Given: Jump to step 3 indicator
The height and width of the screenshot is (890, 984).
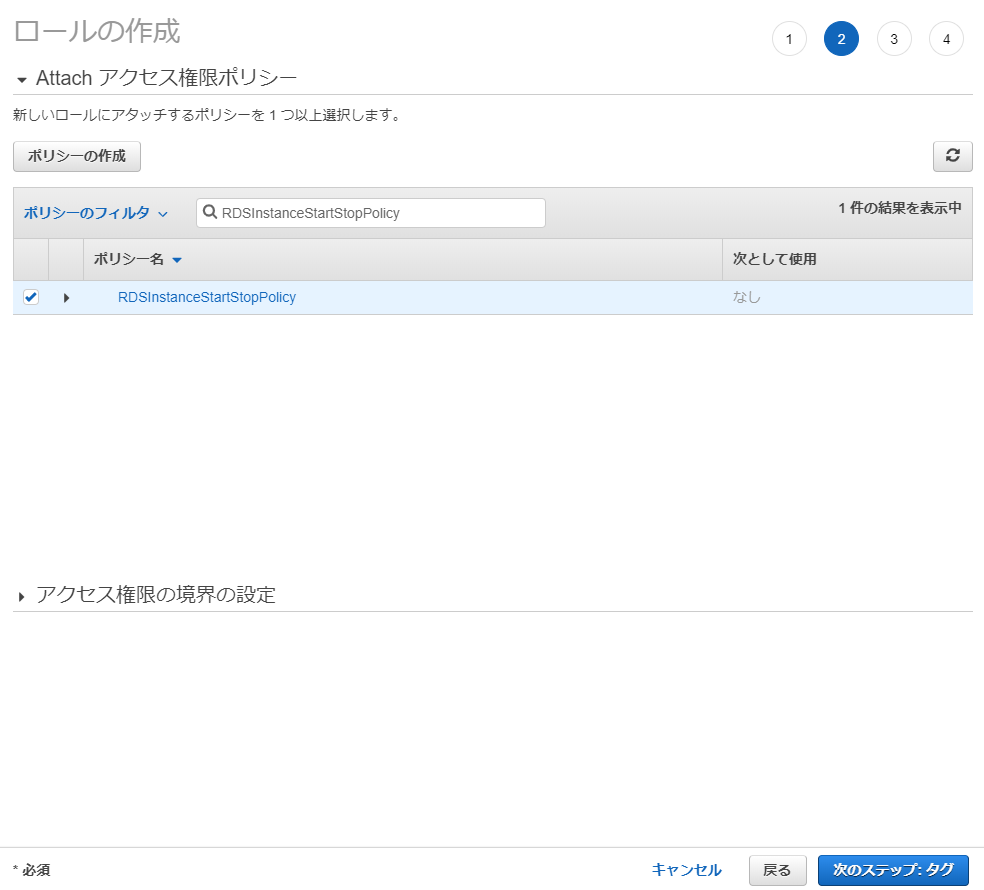Looking at the screenshot, I should [x=894, y=39].
